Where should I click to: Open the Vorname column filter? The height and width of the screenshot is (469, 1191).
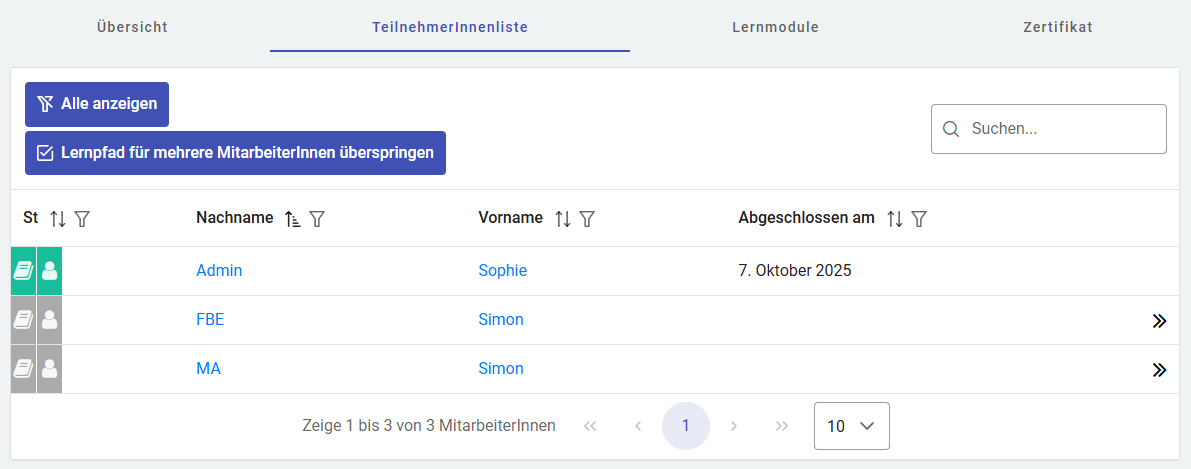(x=588, y=218)
